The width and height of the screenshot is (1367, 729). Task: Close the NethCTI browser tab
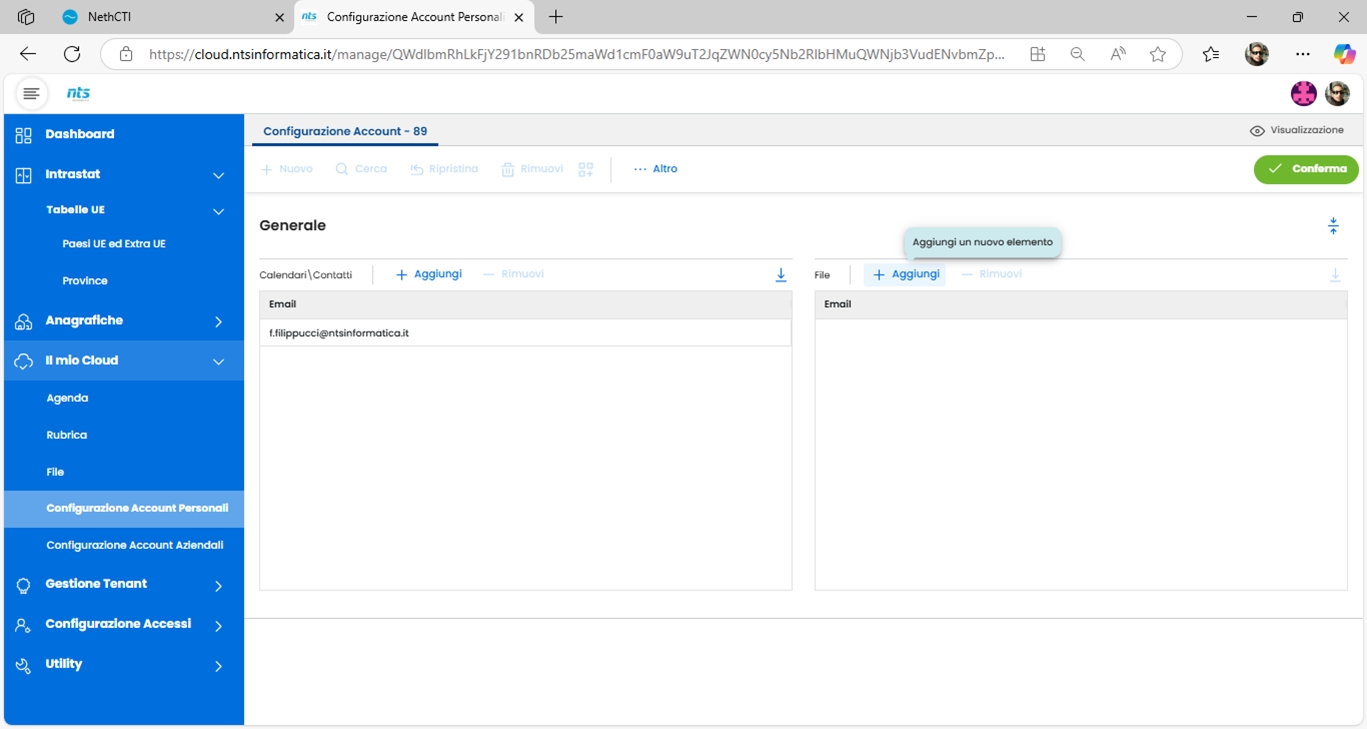278,18
